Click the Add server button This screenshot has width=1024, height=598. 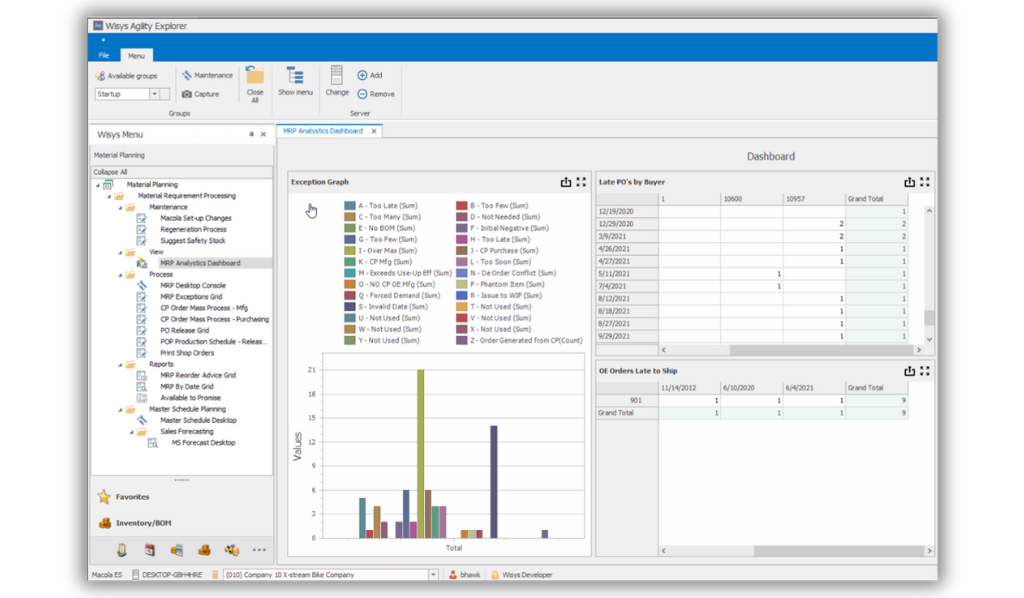369,75
